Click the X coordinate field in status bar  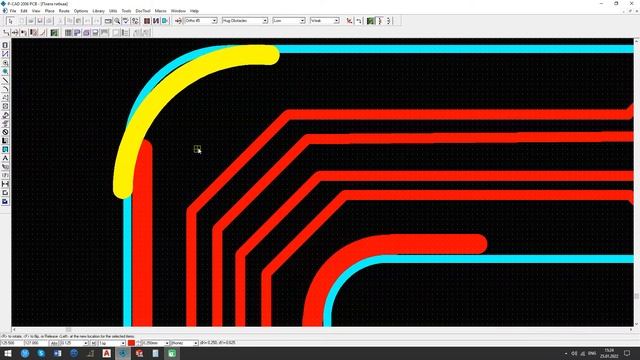click(12, 343)
